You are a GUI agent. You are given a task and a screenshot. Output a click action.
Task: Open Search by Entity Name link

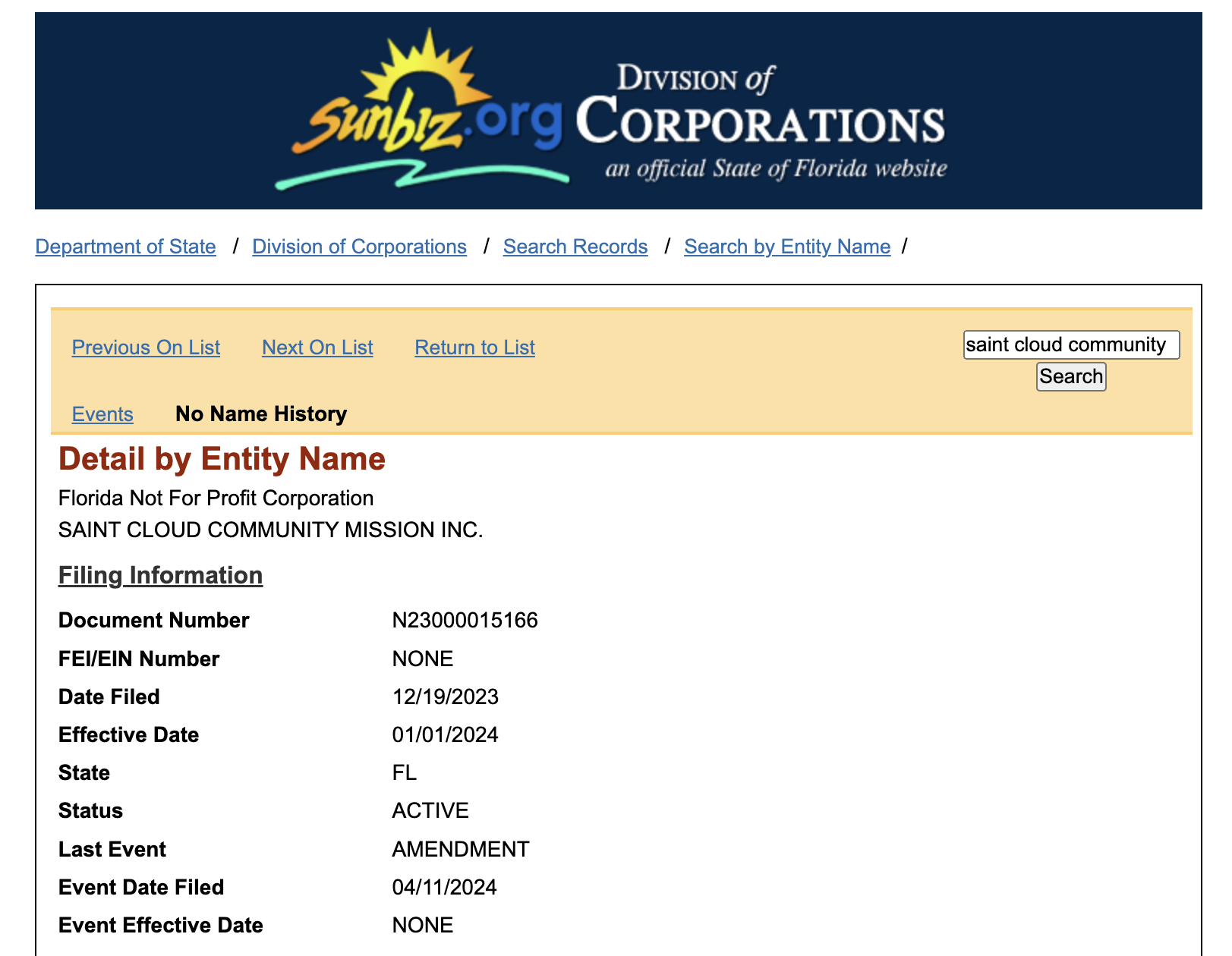787,247
